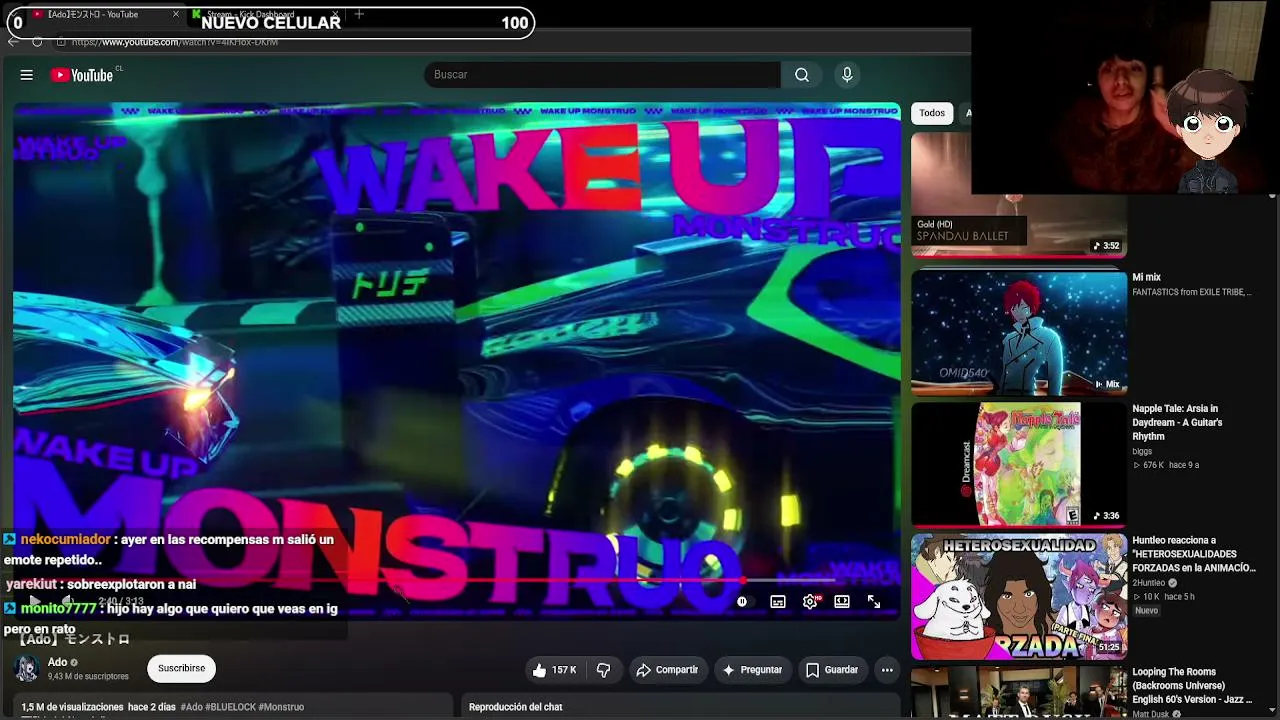The height and width of the screenshot is (720, 1280).
Task: Click the 9,43 M de suscriptores text
Action: [x=88, y=677]
